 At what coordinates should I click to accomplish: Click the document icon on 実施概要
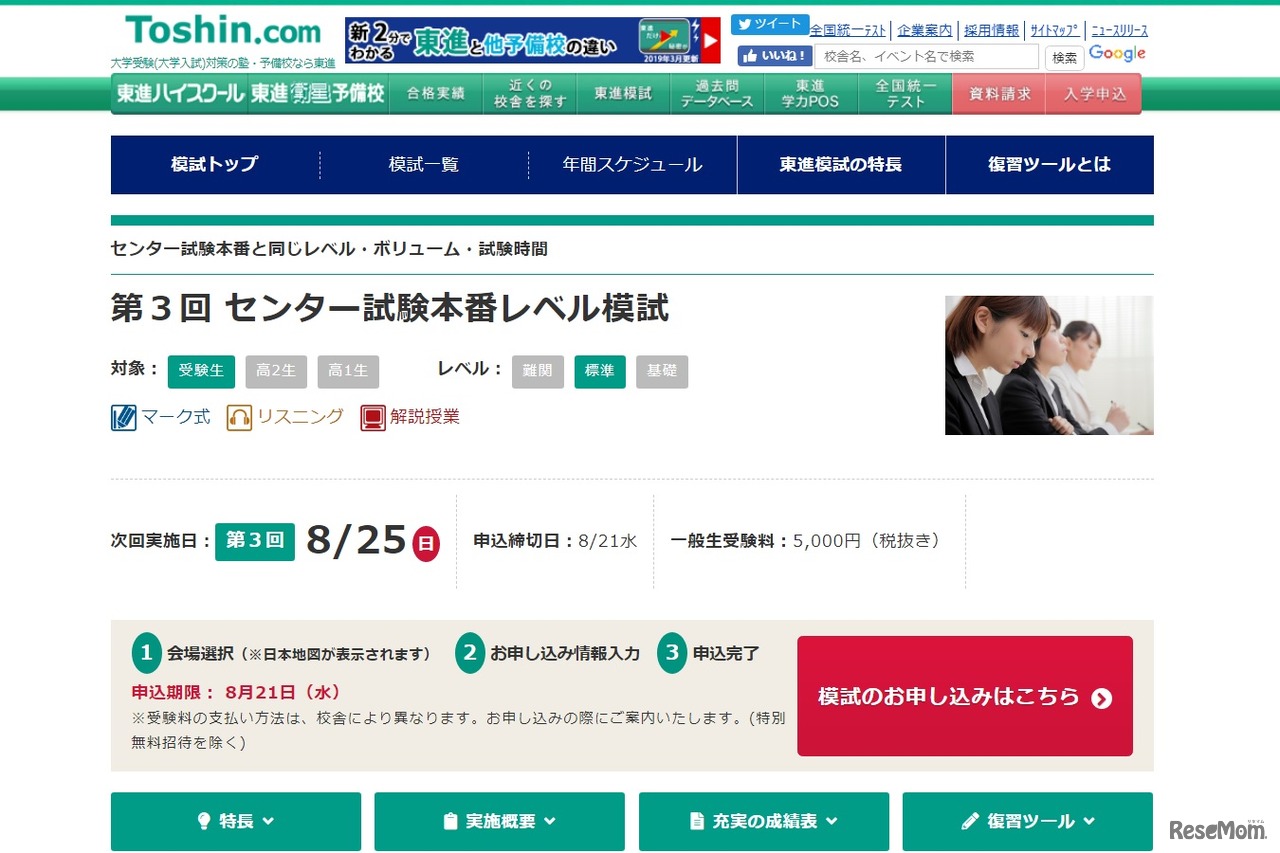[452, 821]
